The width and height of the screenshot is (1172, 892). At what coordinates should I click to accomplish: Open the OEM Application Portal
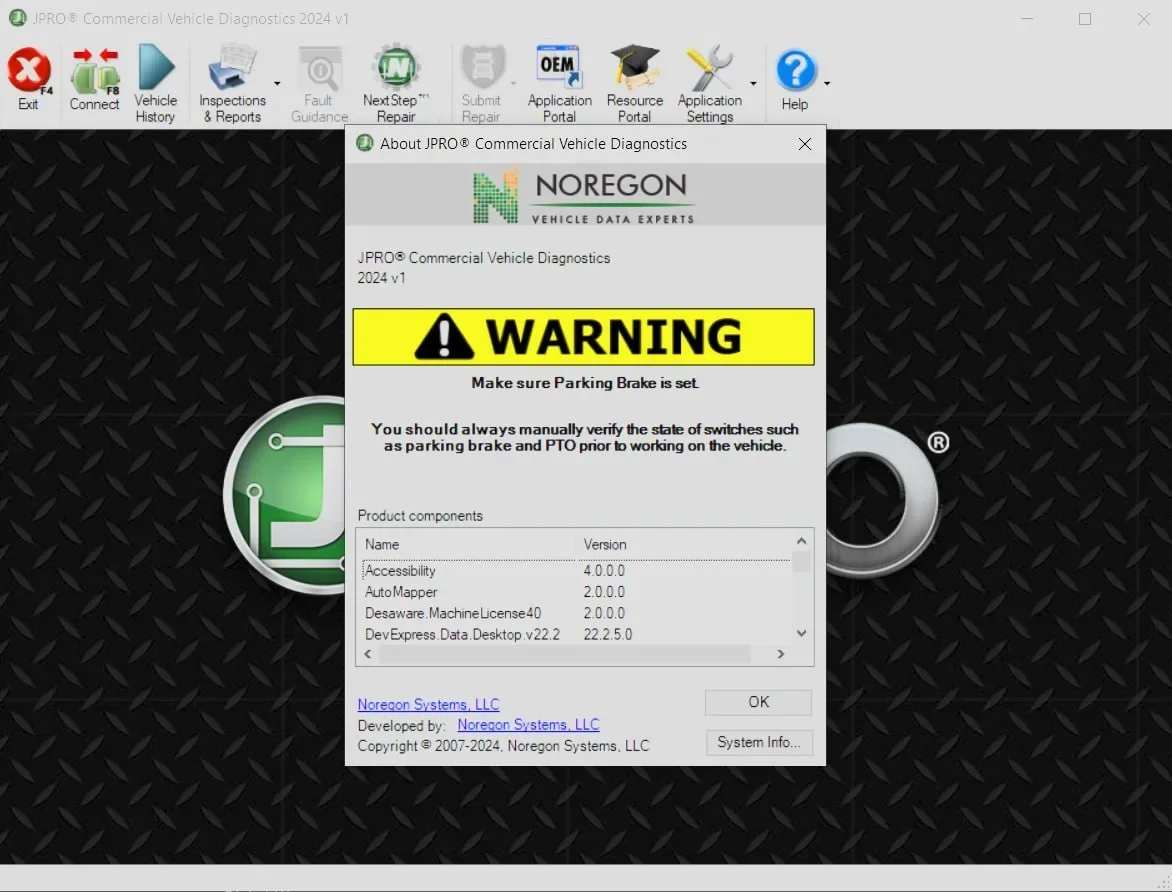point(558,80)
